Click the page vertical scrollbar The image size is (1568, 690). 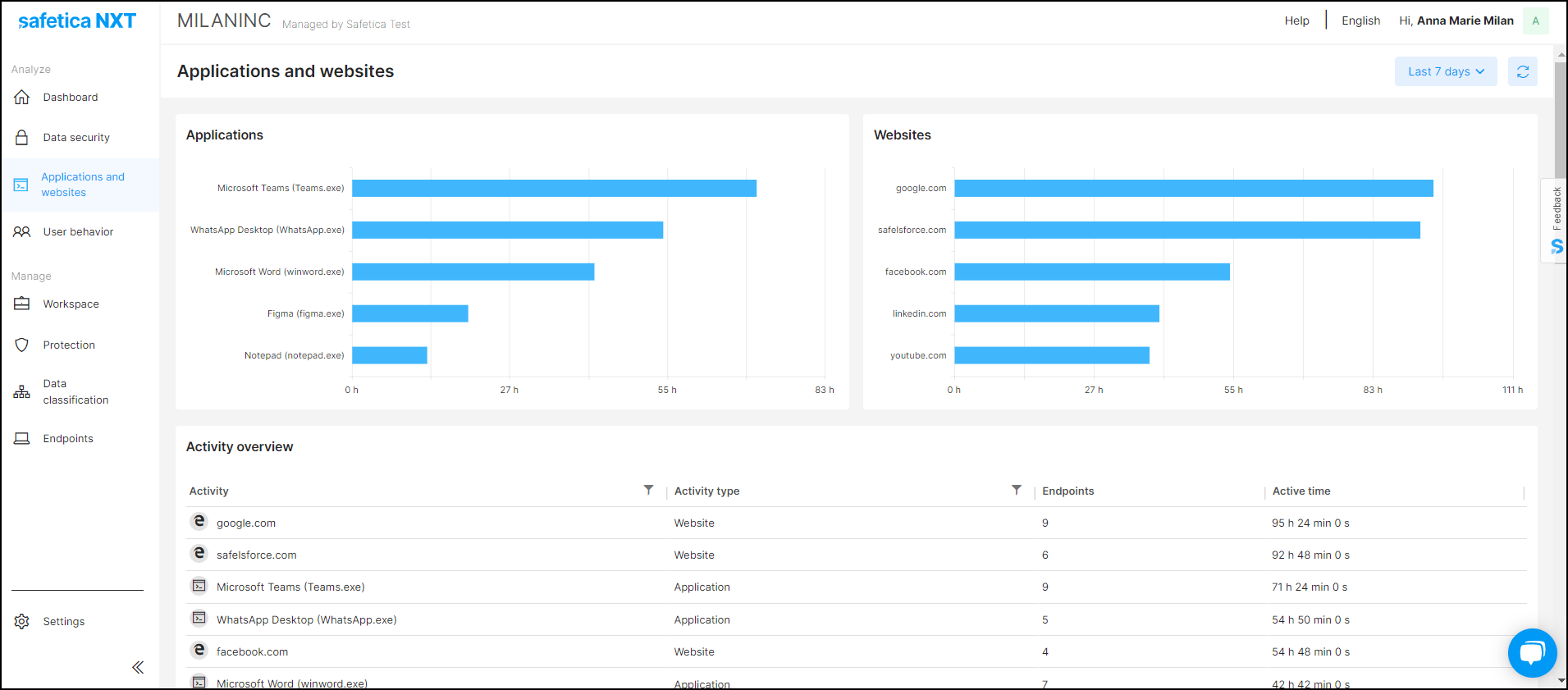(x=1561, y=119)
